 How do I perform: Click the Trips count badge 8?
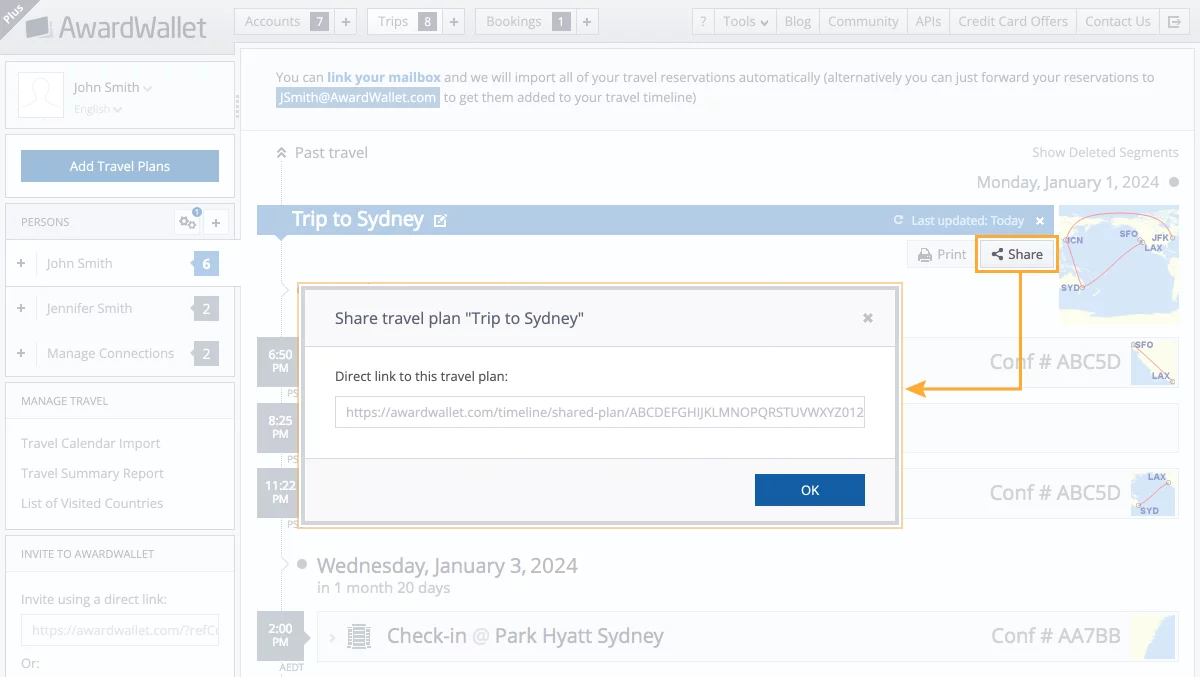[427, 21]
